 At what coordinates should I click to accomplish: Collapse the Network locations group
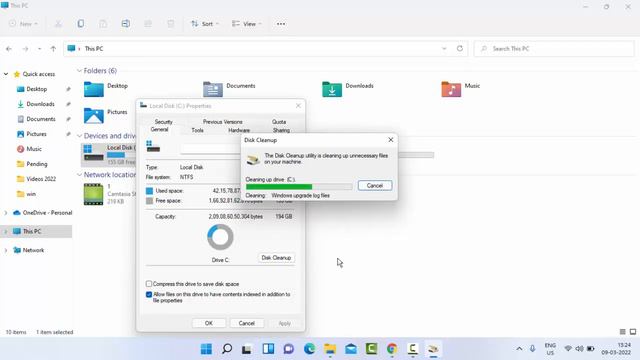coord(79,175)
